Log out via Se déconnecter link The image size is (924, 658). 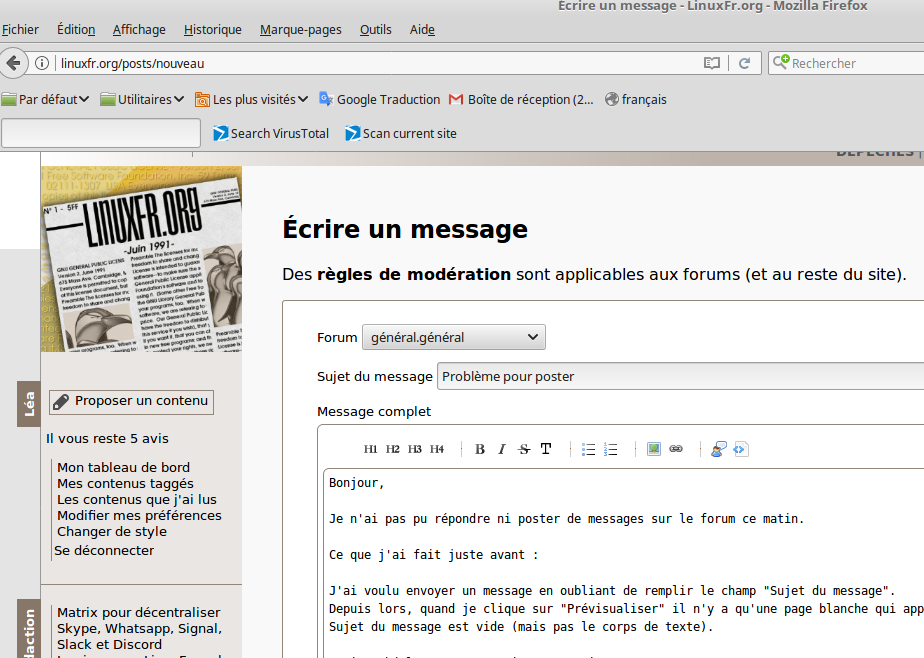tap(104, 550)
